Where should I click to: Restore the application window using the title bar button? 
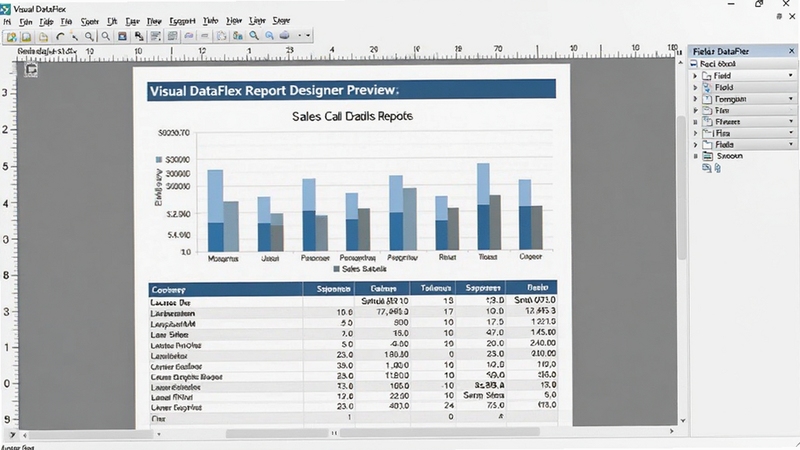click(x=759, y=4)
